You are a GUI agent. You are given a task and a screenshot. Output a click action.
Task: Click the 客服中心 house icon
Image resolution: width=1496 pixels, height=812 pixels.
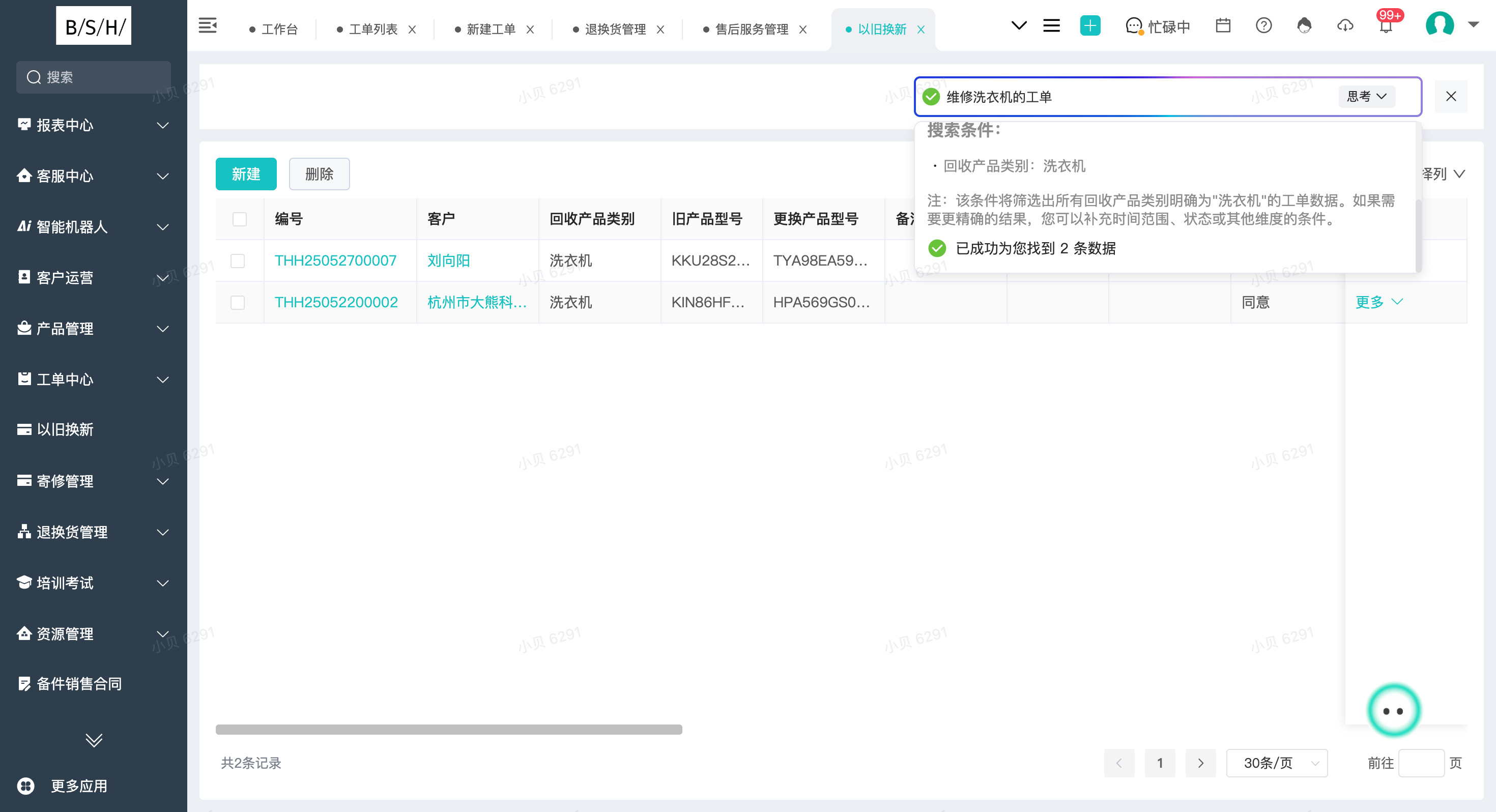pos(24,176)
